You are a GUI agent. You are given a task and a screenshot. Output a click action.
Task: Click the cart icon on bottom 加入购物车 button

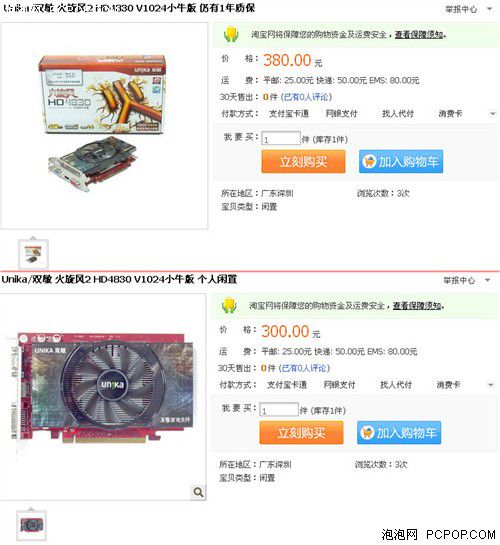(x=367, y=433)
